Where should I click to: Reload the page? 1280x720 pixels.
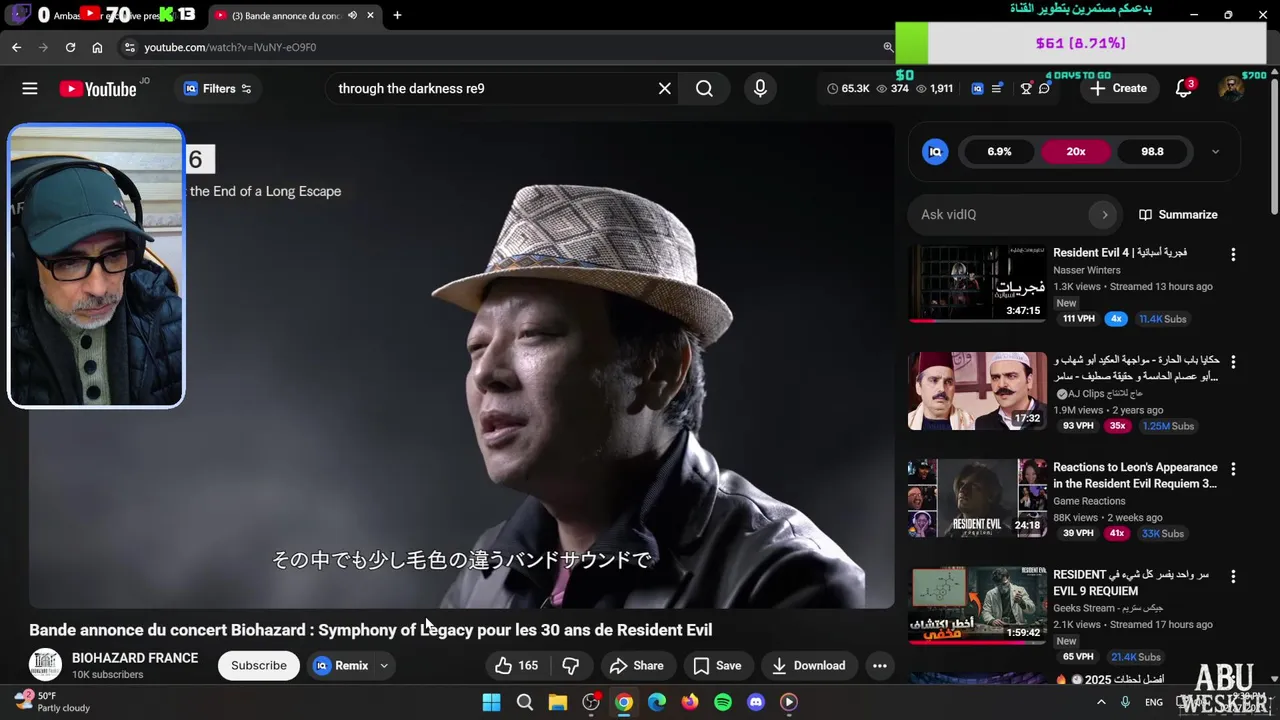pyautogui.click(x=70, y=47)
